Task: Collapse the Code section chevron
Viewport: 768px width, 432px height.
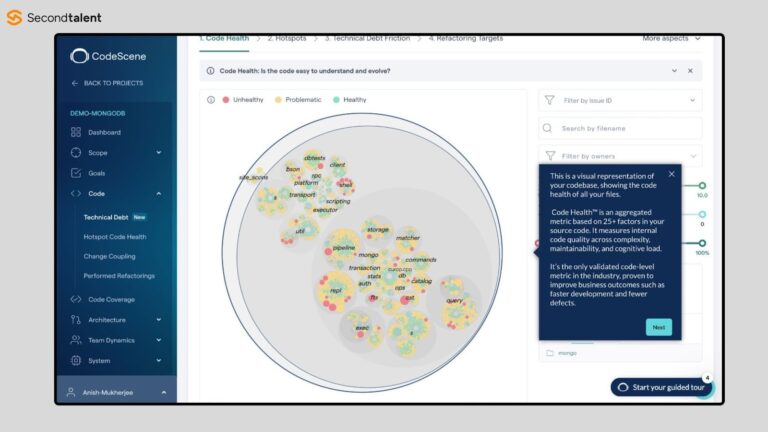Action: 159,194
